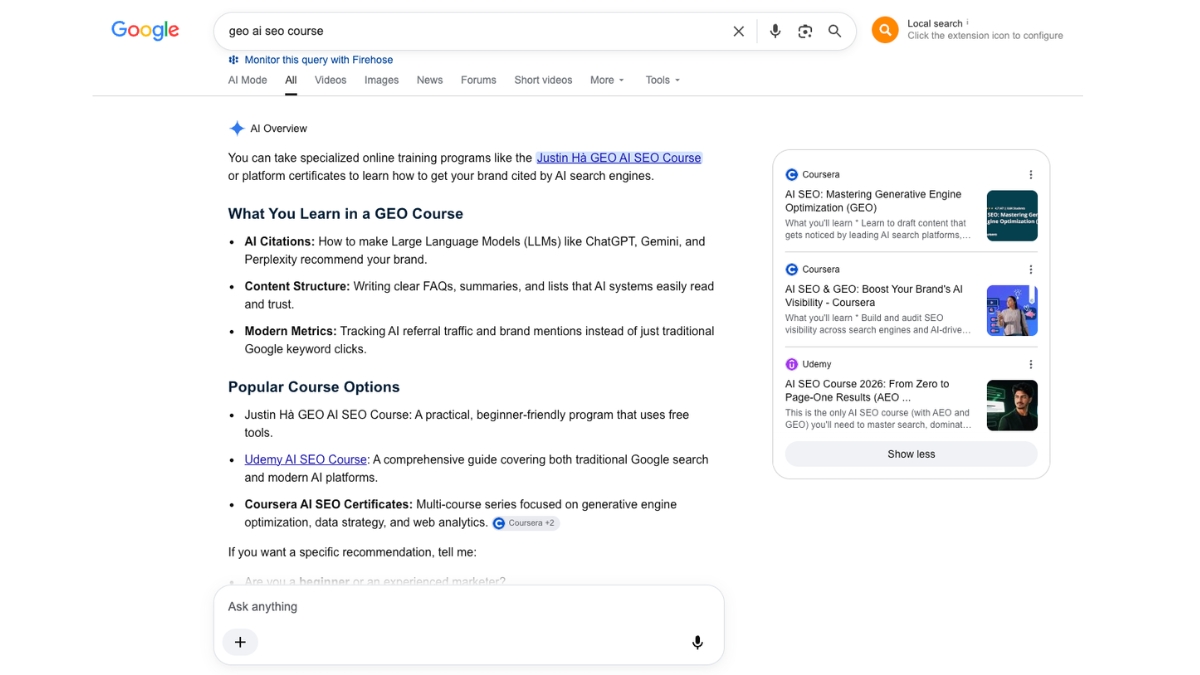The width and height of the screenshot is (1200, 675).
Task: Click the magnifier search icon in search box
Action: [x=835, y=31]
